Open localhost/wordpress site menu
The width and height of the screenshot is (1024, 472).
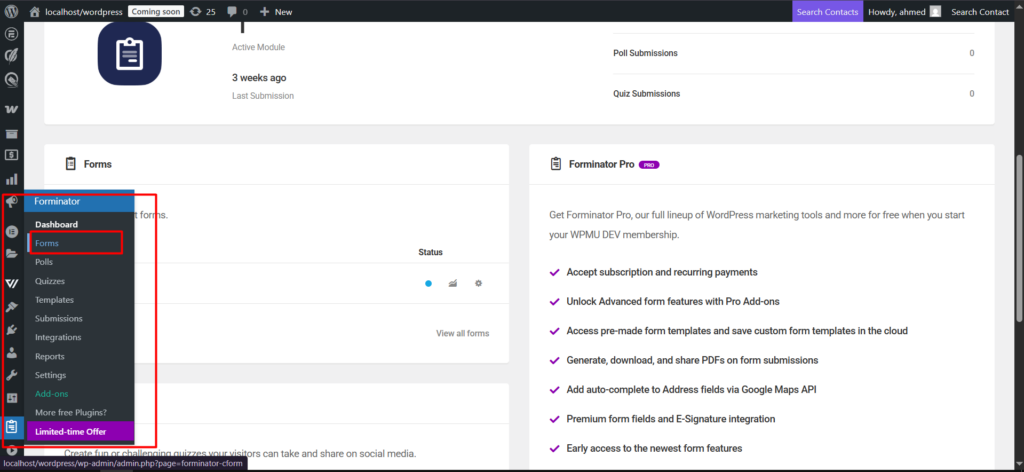coord(76,11)
